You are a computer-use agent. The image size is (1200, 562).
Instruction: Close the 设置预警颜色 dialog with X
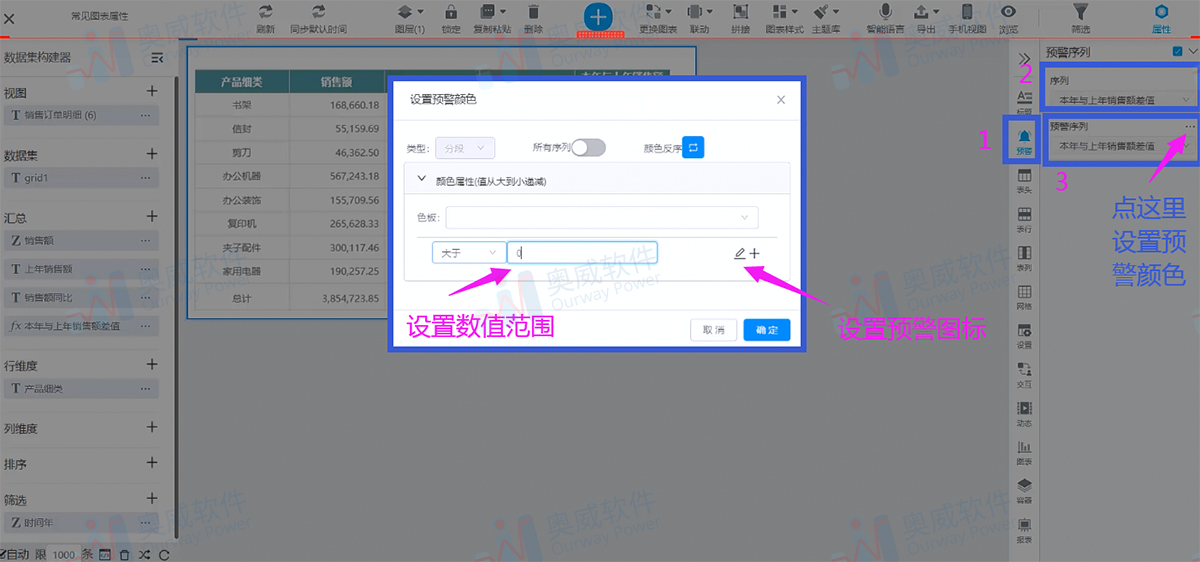[781, 100]
